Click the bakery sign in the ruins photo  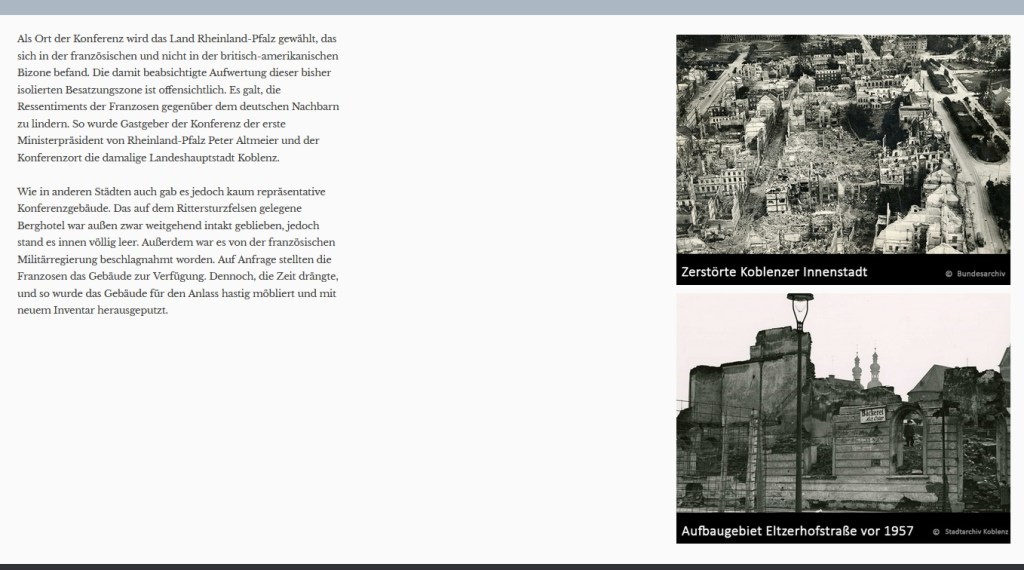point(874,415)
